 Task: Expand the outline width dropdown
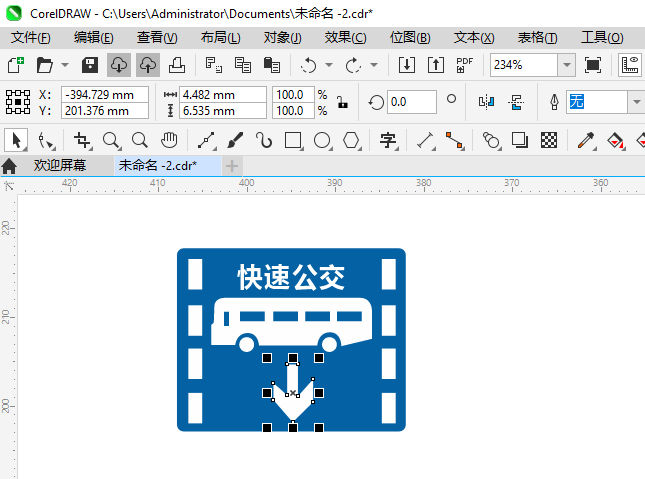[x=636, y=102]
